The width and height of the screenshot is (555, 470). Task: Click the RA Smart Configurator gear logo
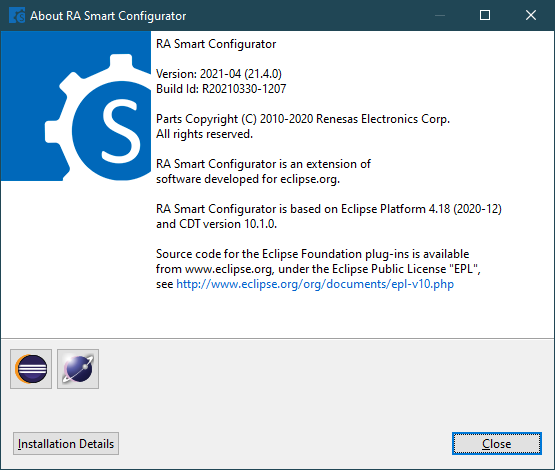76,106
